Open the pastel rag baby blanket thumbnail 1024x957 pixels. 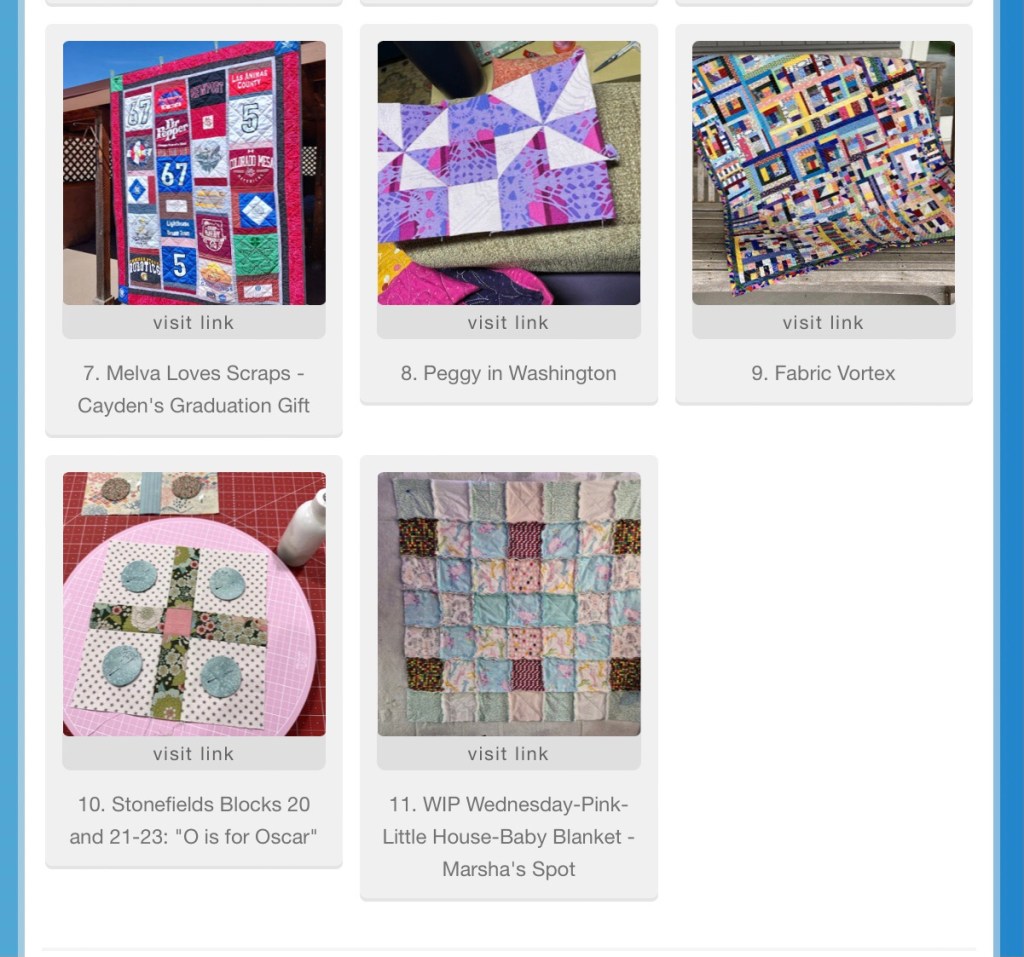pyautogui.click(x=509, y=604)
